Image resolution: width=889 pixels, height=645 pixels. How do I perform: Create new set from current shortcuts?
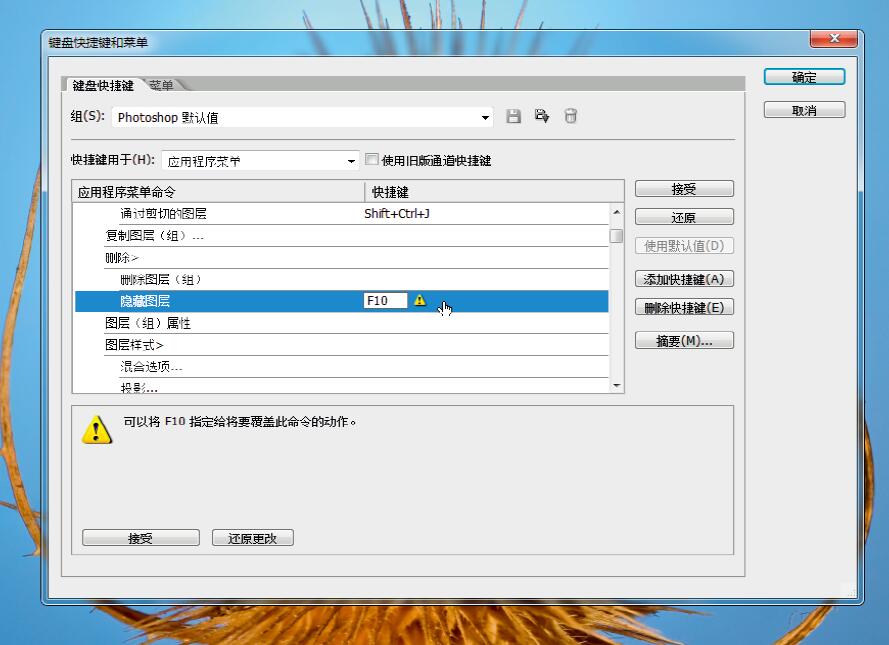point(541,116)
